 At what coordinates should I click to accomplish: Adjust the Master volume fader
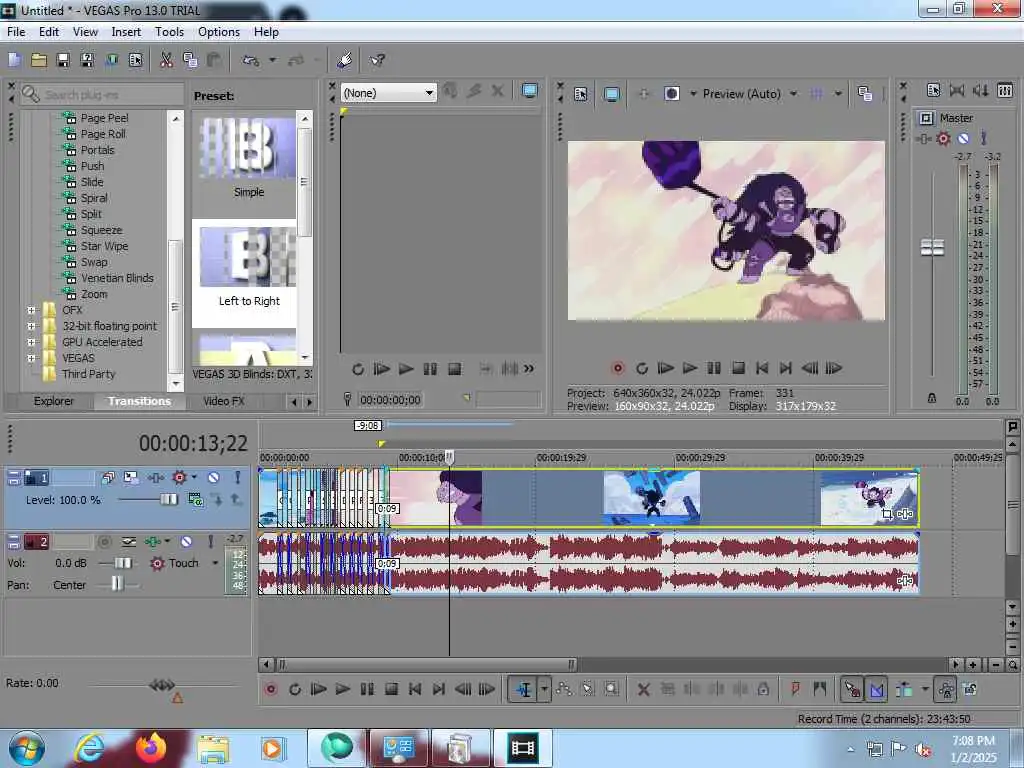coord(932,248)
